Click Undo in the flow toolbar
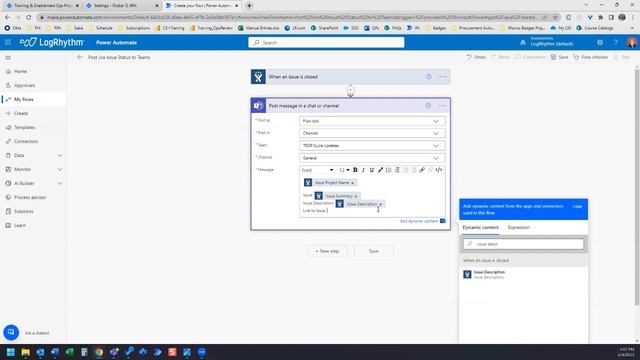Image resolution: width=640 pixels, height=360 pixels. 476,57
